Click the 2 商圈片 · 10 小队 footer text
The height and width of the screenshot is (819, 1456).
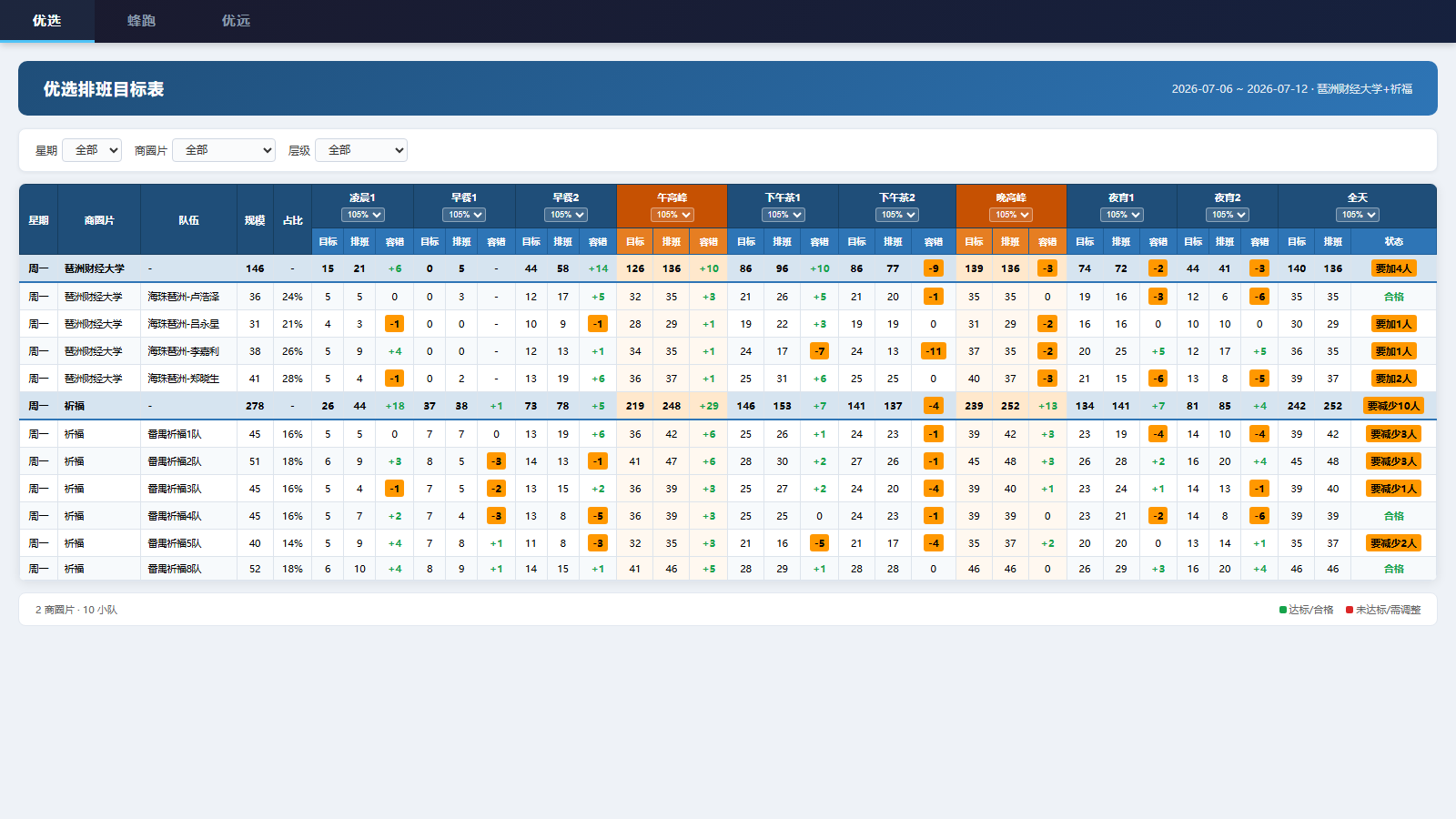click(x=76, y=610)
